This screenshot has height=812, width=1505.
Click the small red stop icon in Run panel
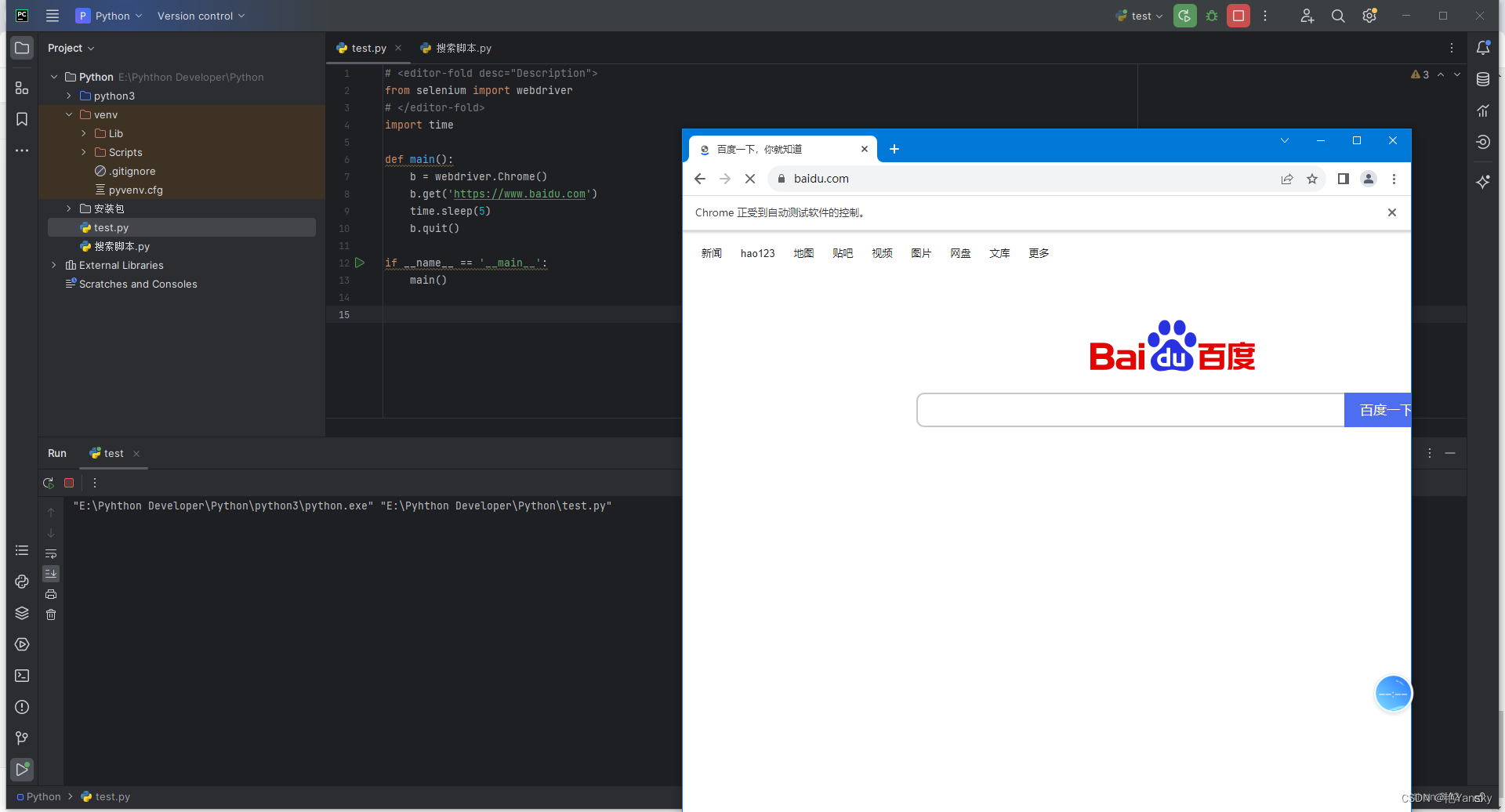coord(69,483)
